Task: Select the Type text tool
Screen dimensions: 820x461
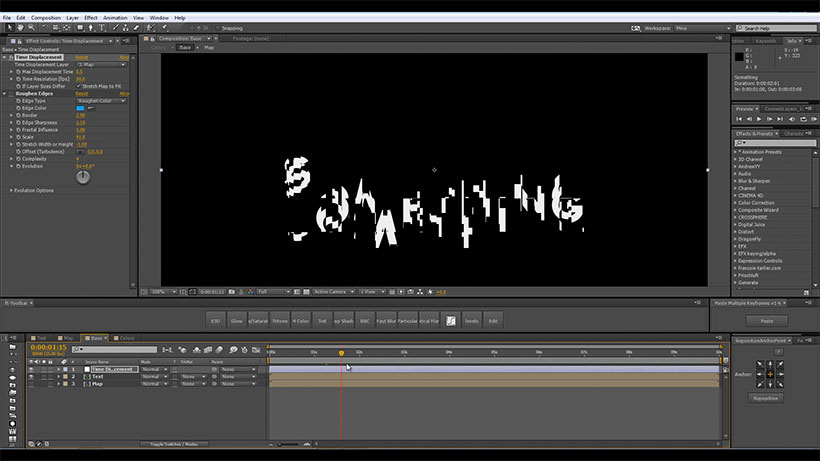Action: coord(102,28)
